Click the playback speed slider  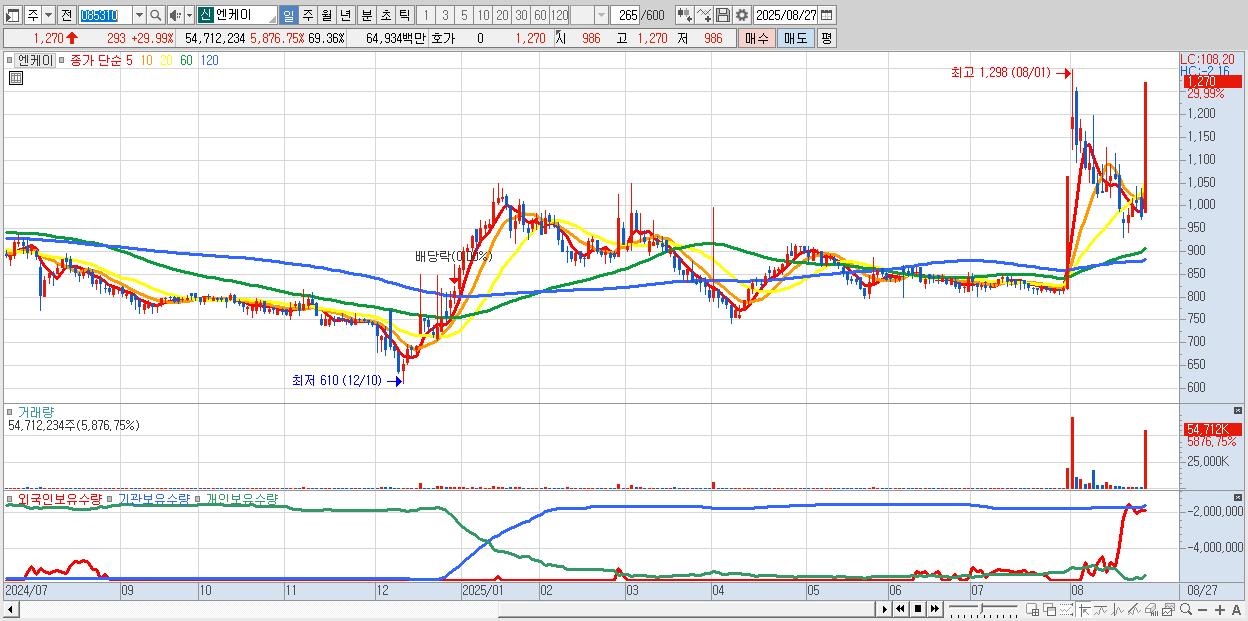[983, 609]
